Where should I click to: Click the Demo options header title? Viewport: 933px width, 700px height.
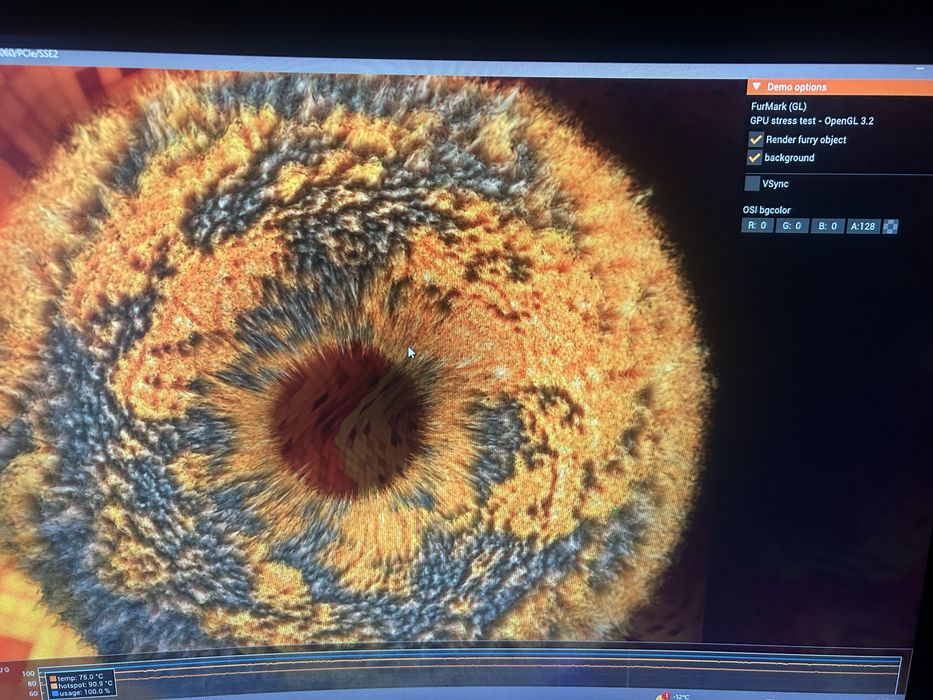pyautogui.click(x=796, y=87)
